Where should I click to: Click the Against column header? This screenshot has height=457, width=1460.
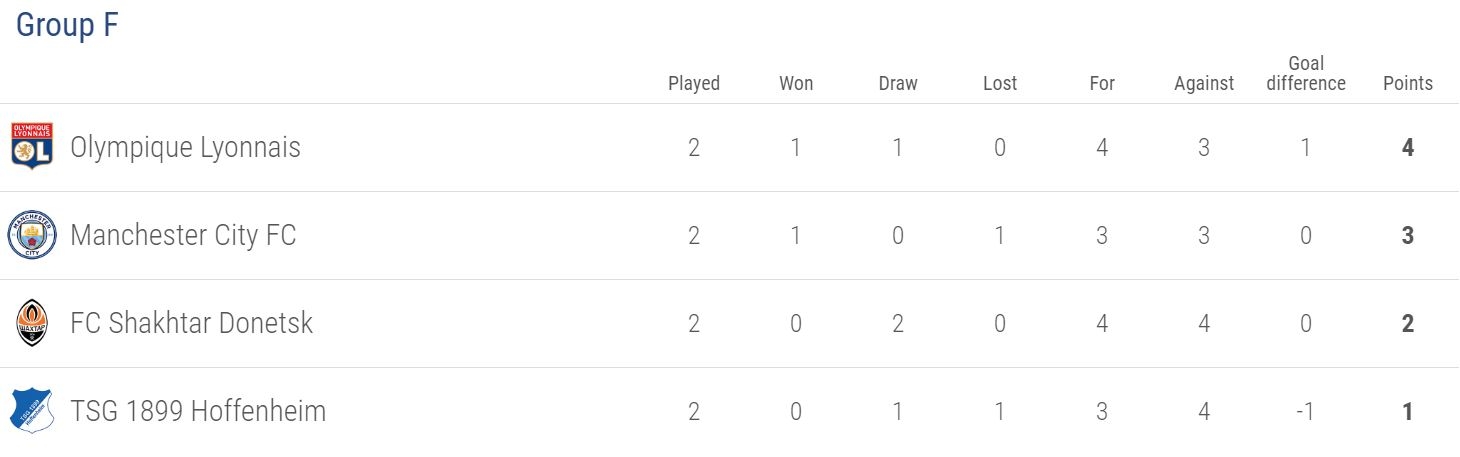[1204, 83]
